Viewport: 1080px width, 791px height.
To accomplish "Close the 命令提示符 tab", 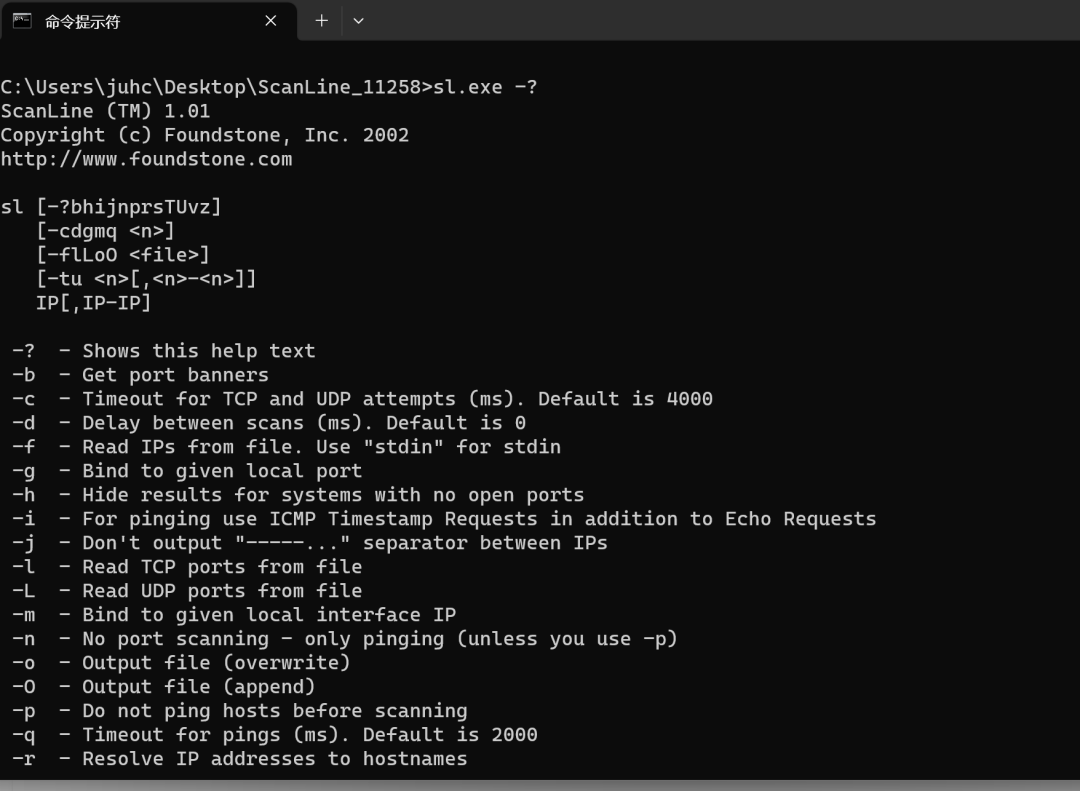I will (271, 21).
